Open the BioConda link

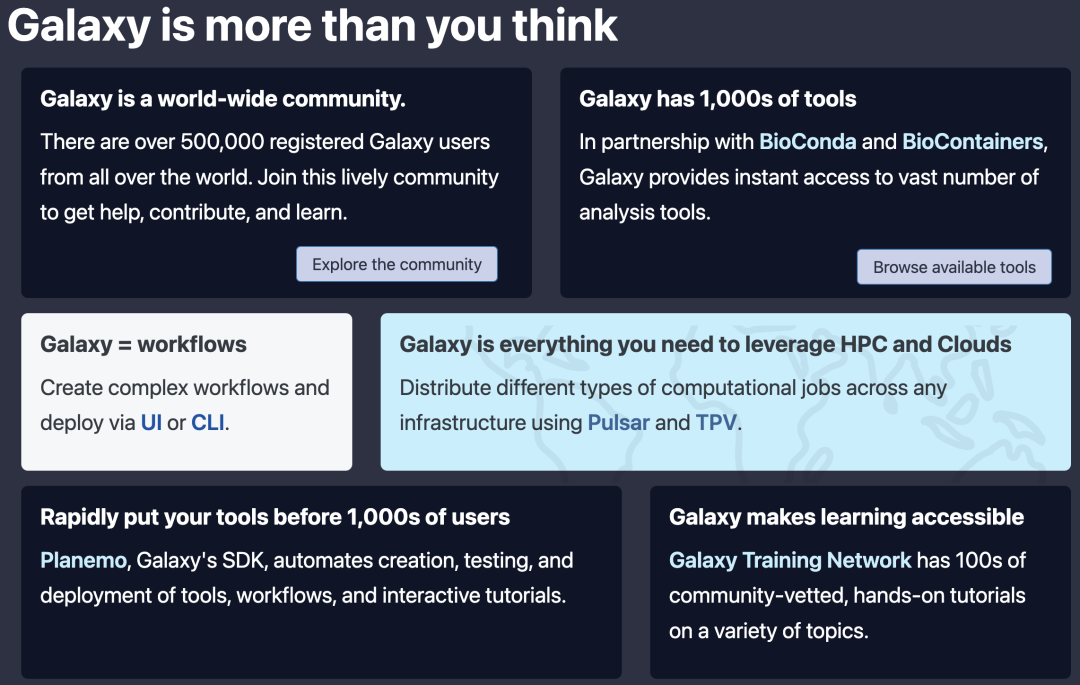click(x=808, y=142)
